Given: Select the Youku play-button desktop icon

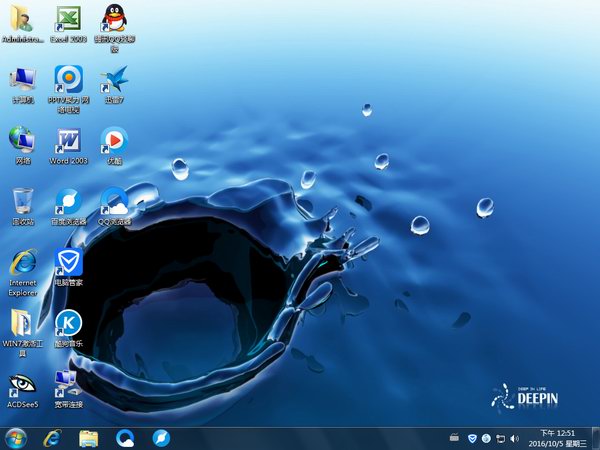Looking at the screenshot, I should [115, 139].
